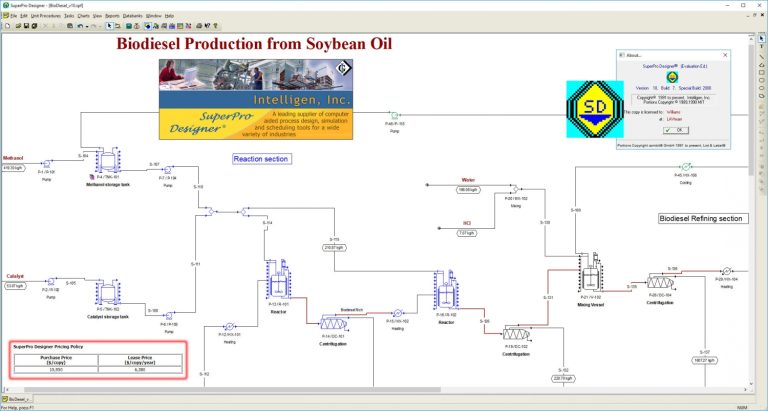The image size is (768, 411).
Task: Select the pointer tool in right drawing toolbar
Action: pyautogui.click(x=762, y=39)
